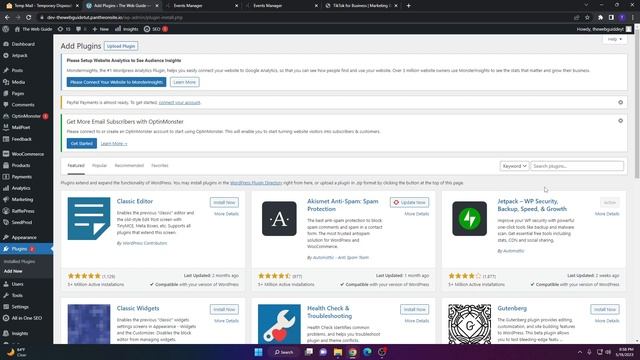The height and width of the screenshot is (360, 640).
Task: Expand the Keyword search type dropdown
Action: 514,166
